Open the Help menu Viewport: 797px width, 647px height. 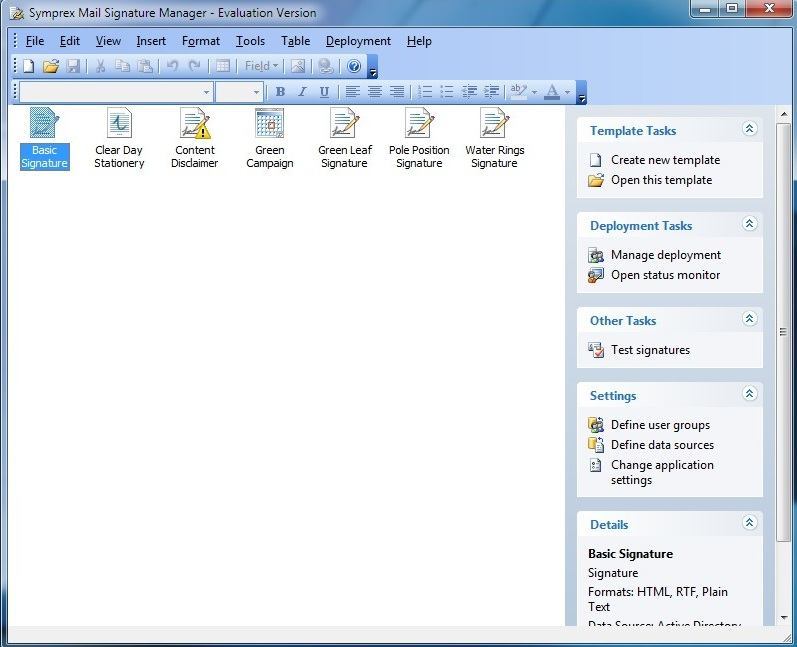(419, 41)
